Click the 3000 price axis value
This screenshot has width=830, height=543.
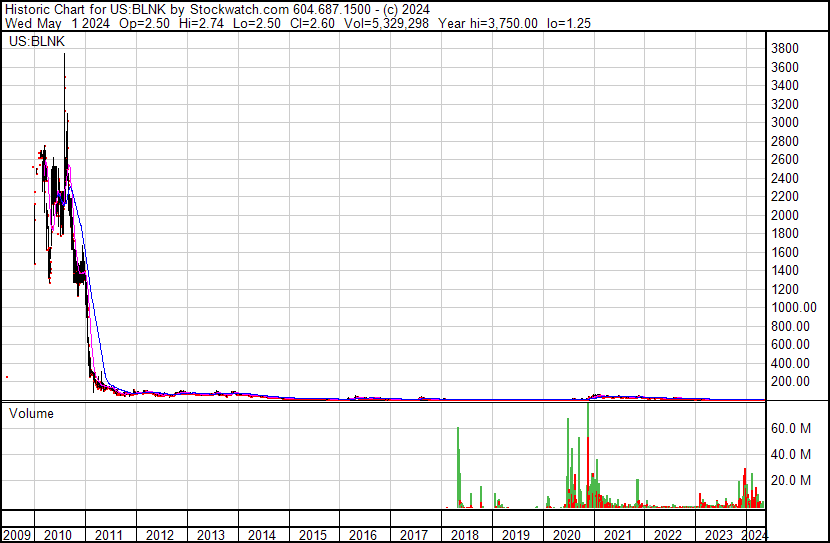[785, 122]
